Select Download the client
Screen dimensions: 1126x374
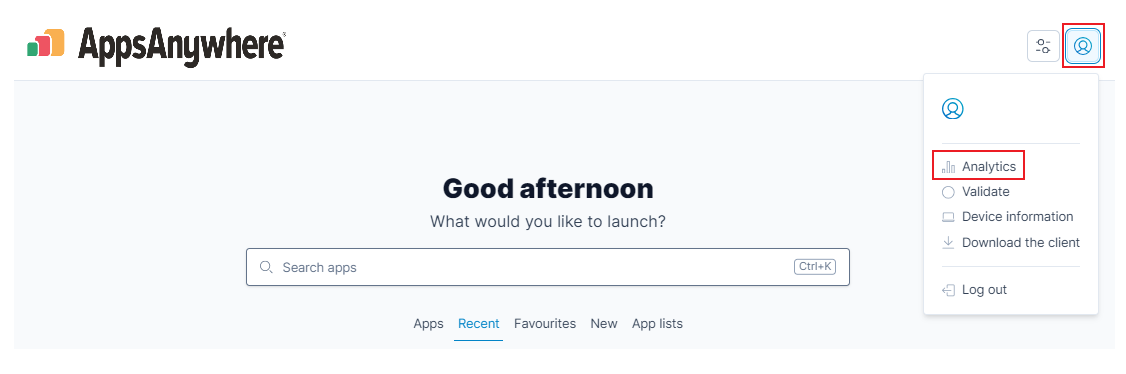1020,243
